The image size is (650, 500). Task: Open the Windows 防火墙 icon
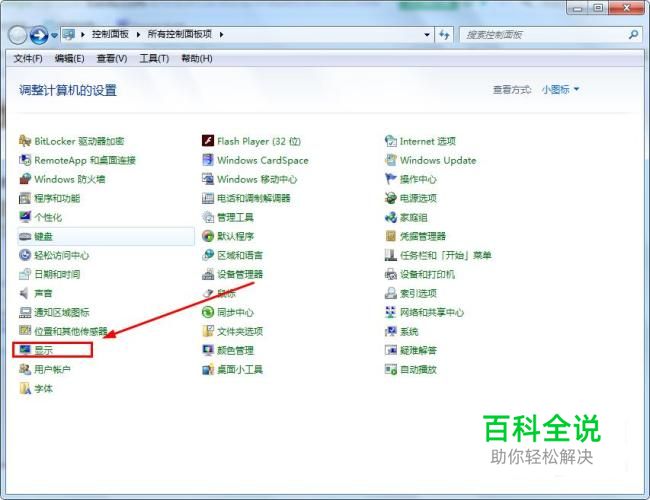(25, 179)
